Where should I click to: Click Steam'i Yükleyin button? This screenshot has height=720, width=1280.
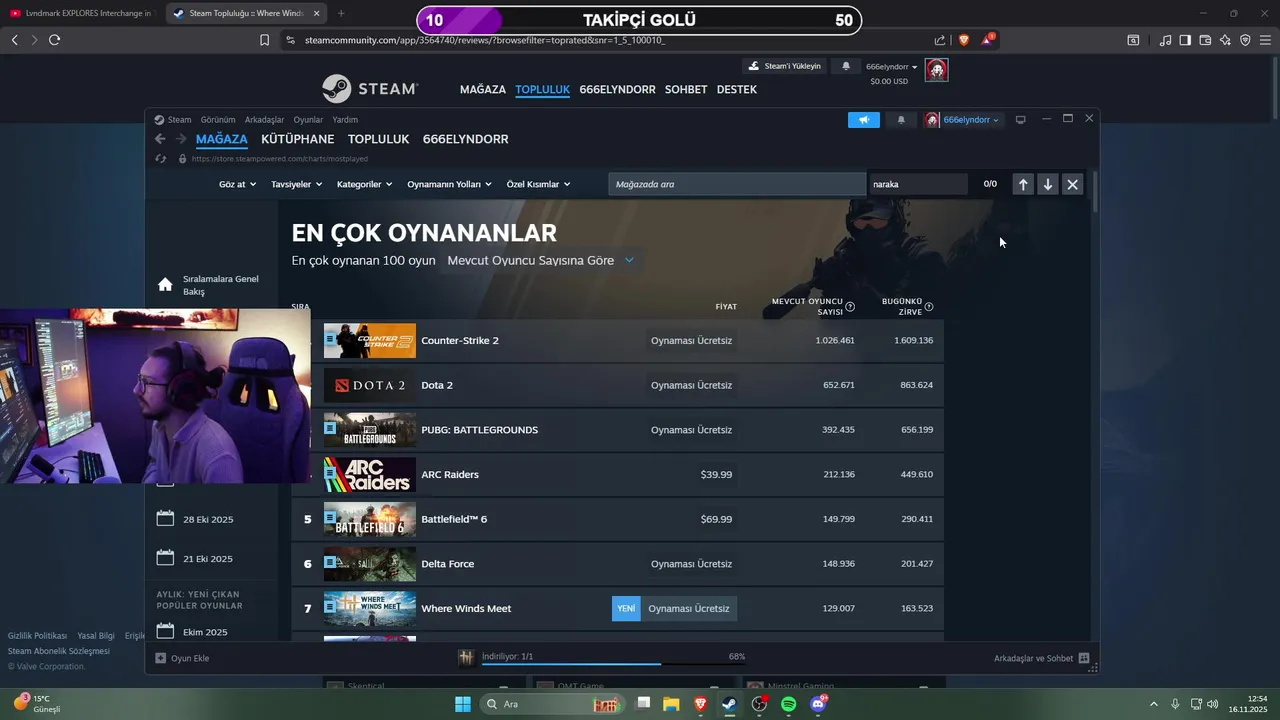point(785,66)
